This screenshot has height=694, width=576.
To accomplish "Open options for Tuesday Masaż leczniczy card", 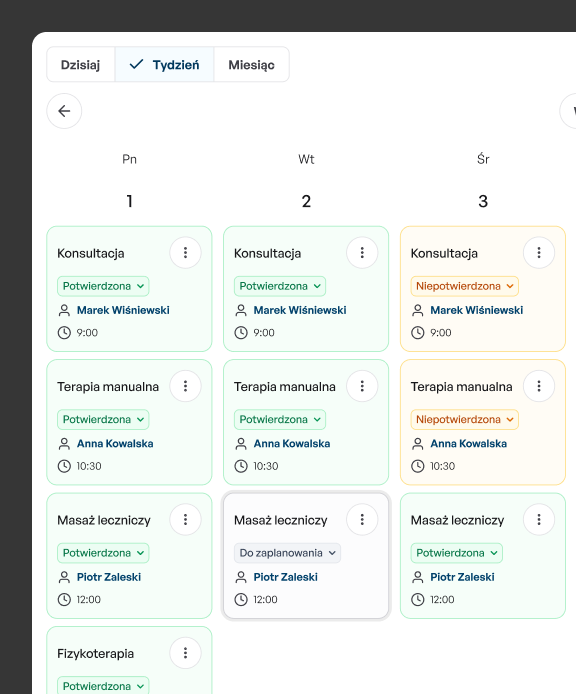I will (x=362, y=519).
